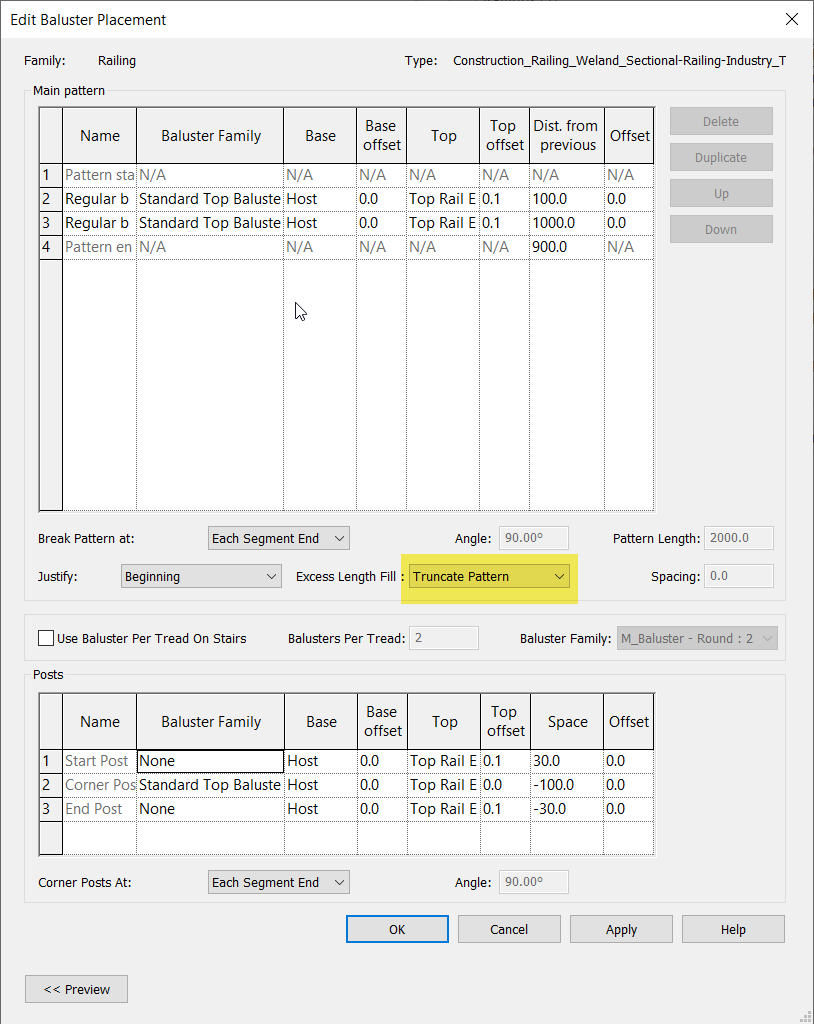This screenshot has width=814, height=1024.
Task: Select main pattern row 2 header
Action: [x=51, y=199]
